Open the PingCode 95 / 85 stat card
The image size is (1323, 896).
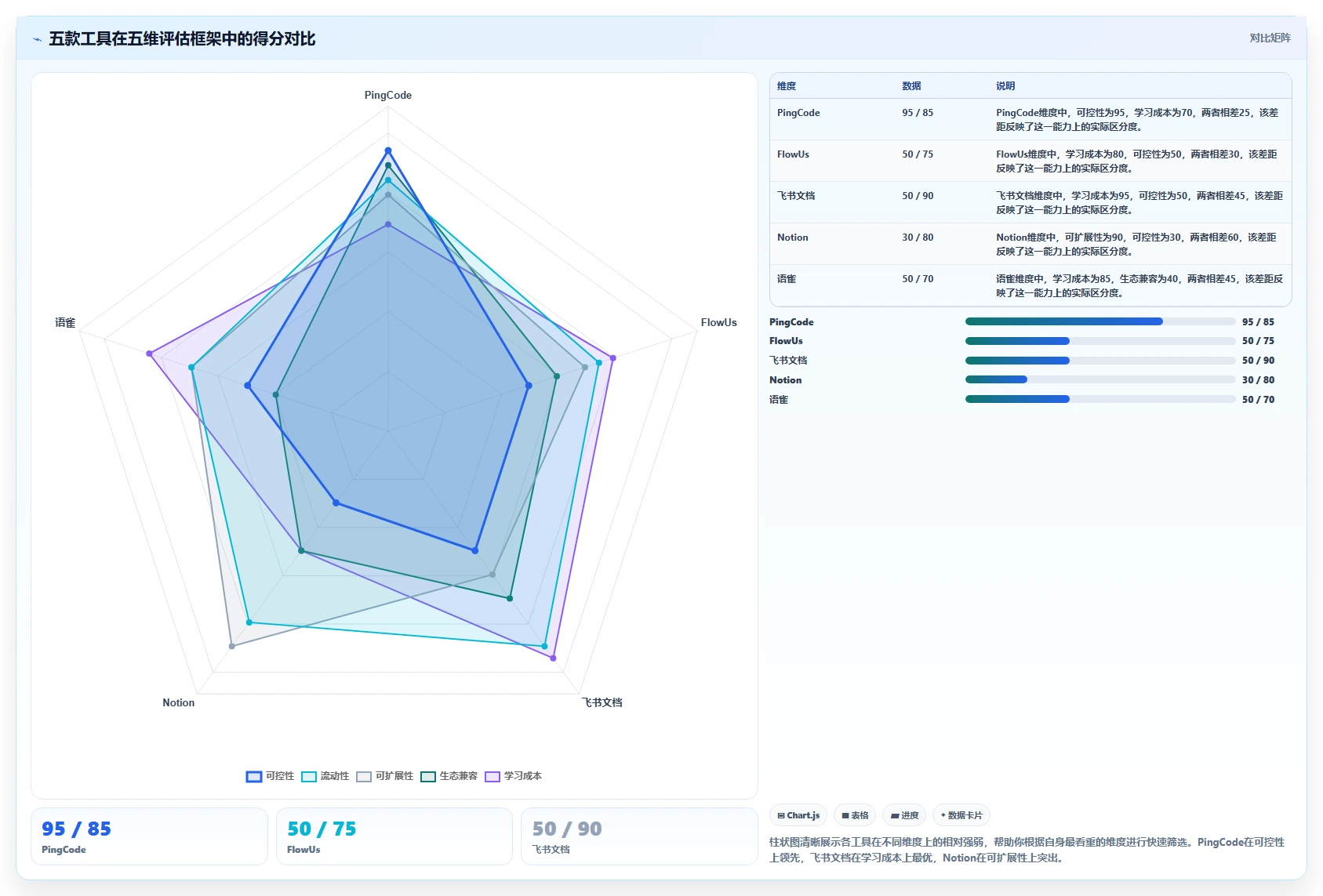pyautogui.click(x=149, y=836)
